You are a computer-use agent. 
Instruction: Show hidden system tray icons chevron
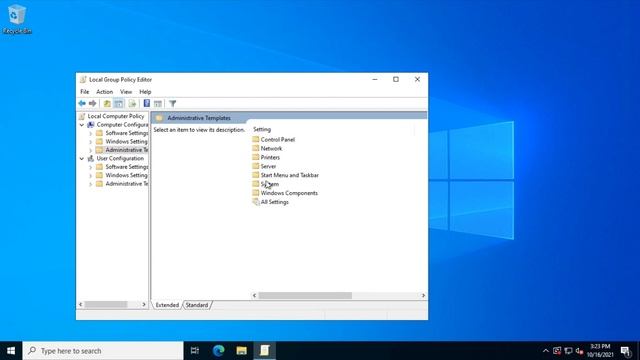pos(546,351)
